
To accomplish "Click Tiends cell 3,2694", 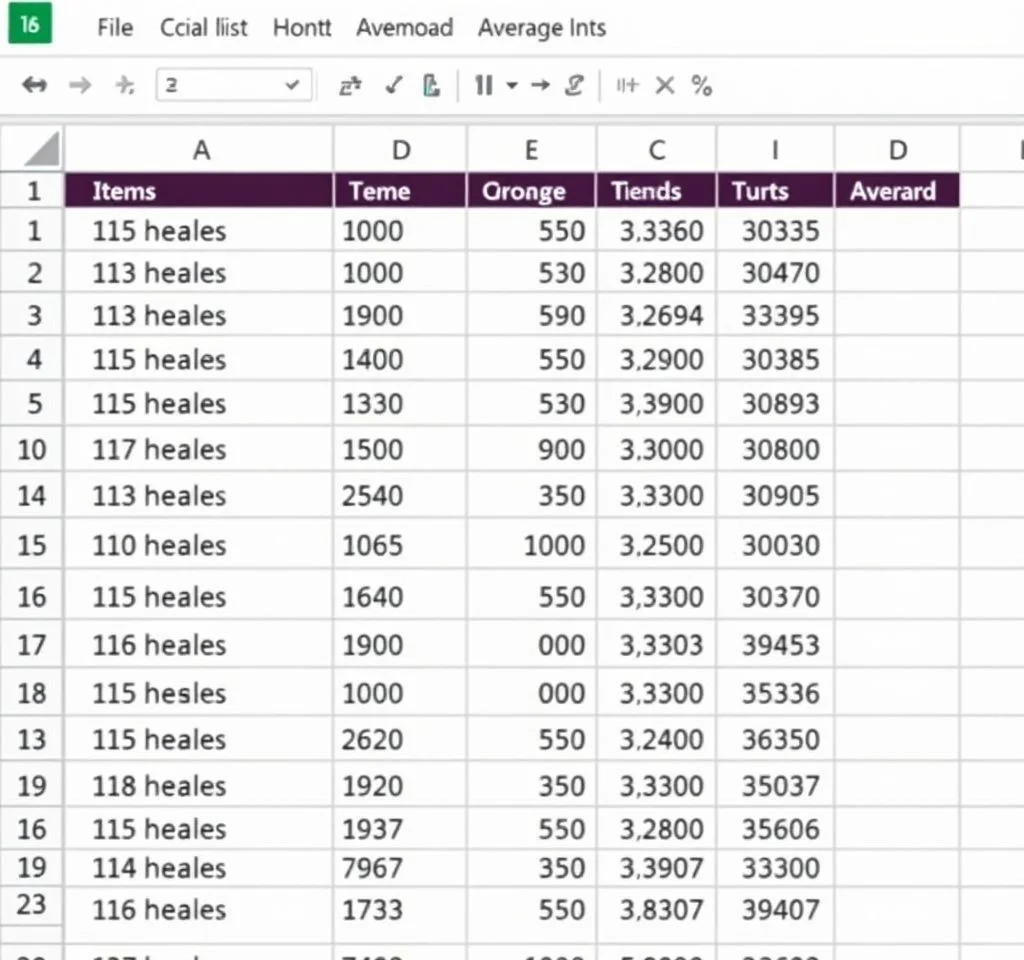I will (x=656, y=315).
